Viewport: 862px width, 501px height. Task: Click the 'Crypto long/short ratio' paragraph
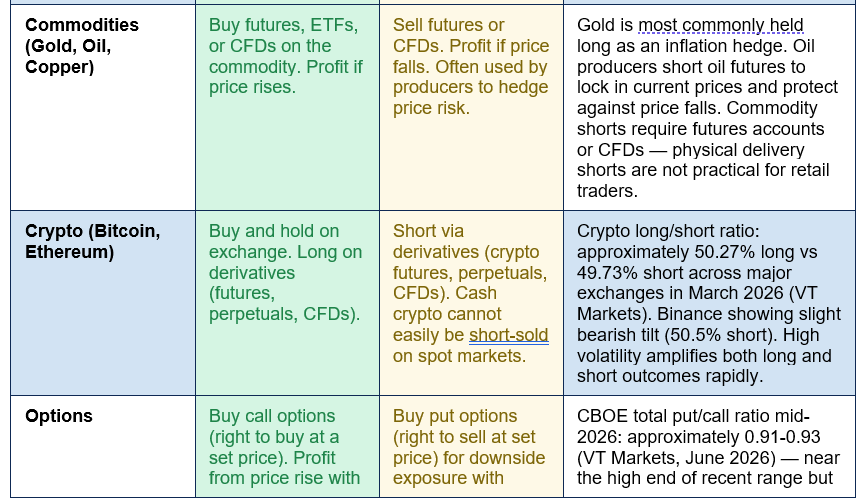point(709,304)
